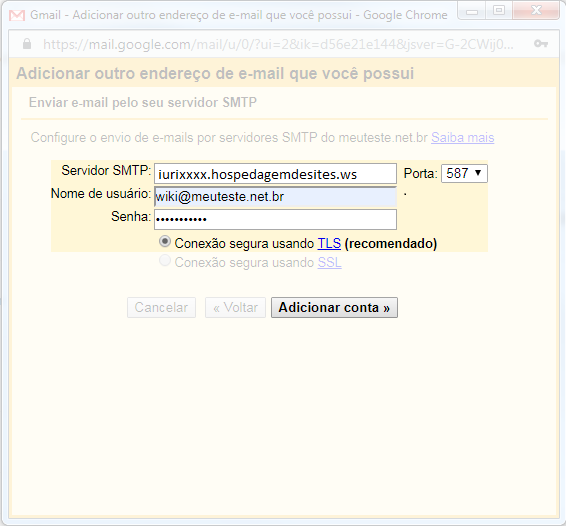Click into the Senha password field
The height and width of the screenshot is (526, 566).
(x=275, y=219)
